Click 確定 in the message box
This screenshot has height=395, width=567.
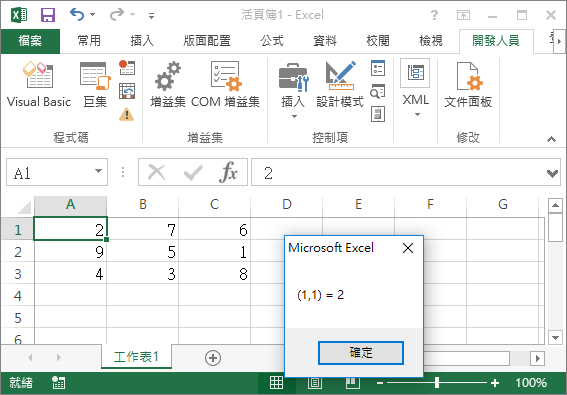361,352
